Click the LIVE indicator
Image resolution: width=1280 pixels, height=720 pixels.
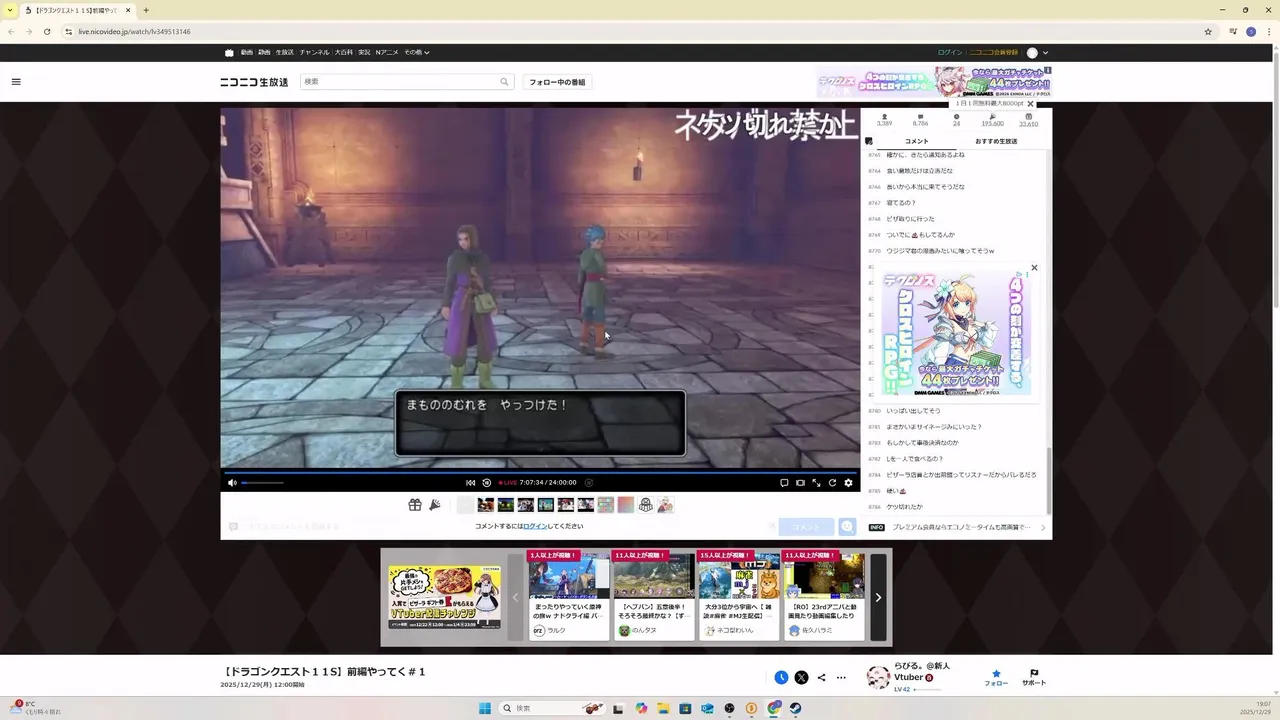pyautogui.click(x=507, y=483)
